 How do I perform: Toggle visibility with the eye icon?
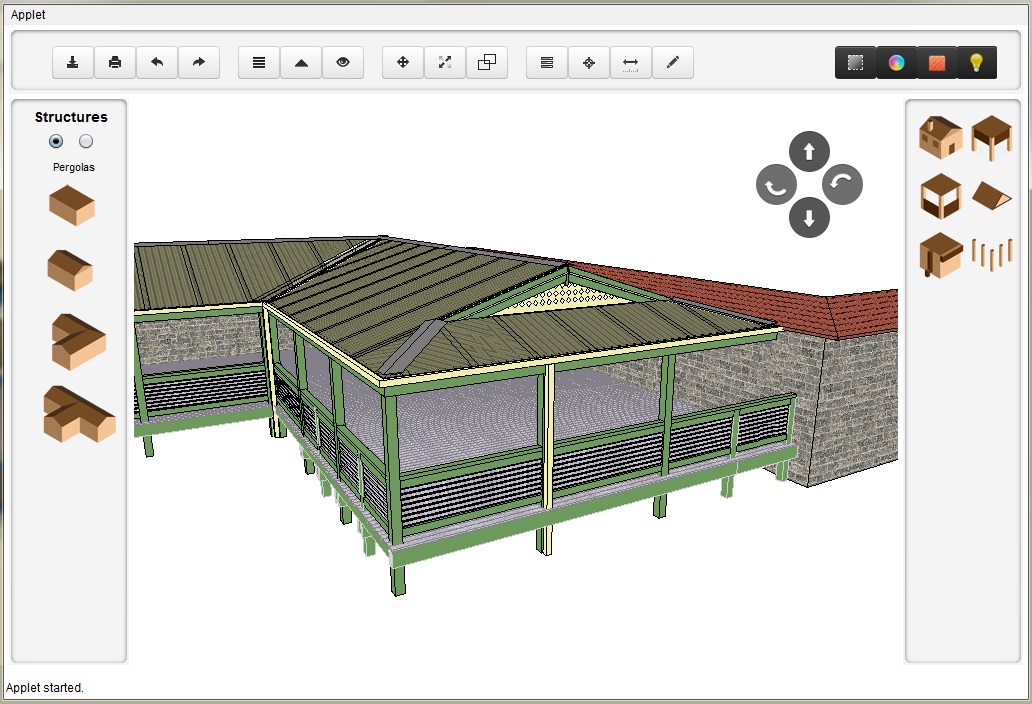[343, 62]
